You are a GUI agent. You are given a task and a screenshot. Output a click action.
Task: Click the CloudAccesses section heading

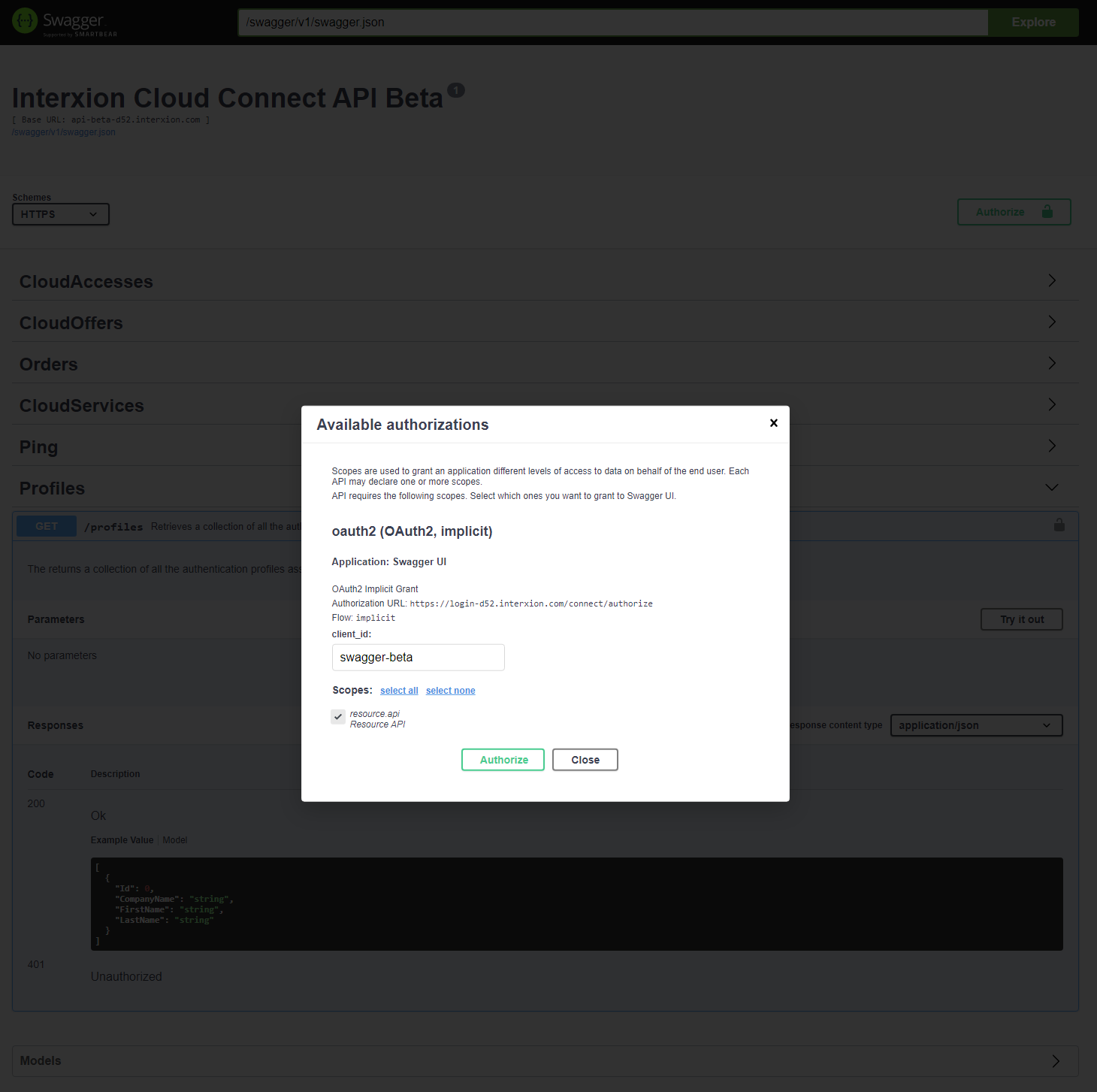86,282
